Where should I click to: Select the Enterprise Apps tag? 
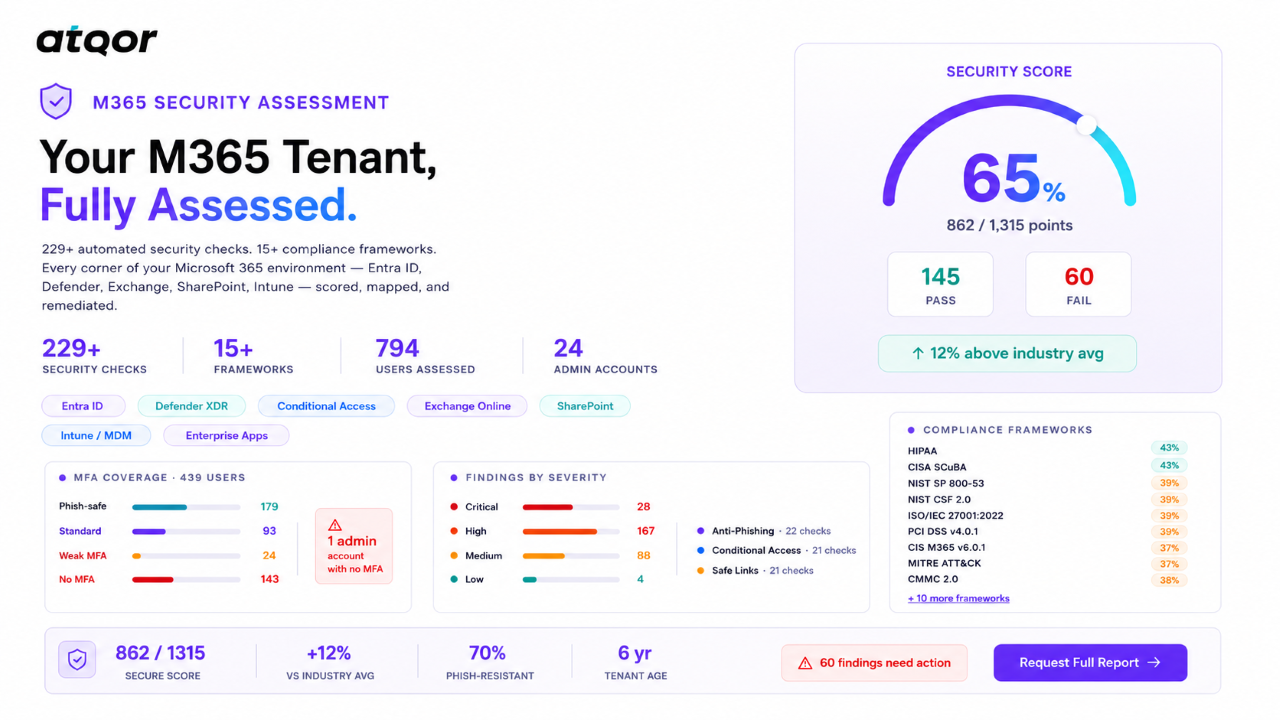click(226, 436)
